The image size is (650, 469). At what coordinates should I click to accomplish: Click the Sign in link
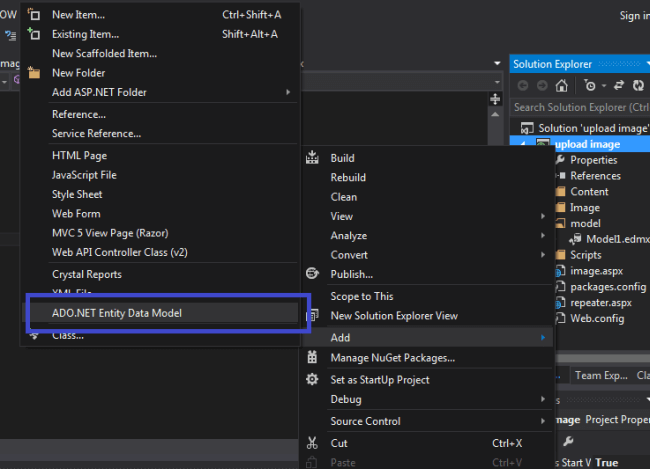tap(635, 16)
